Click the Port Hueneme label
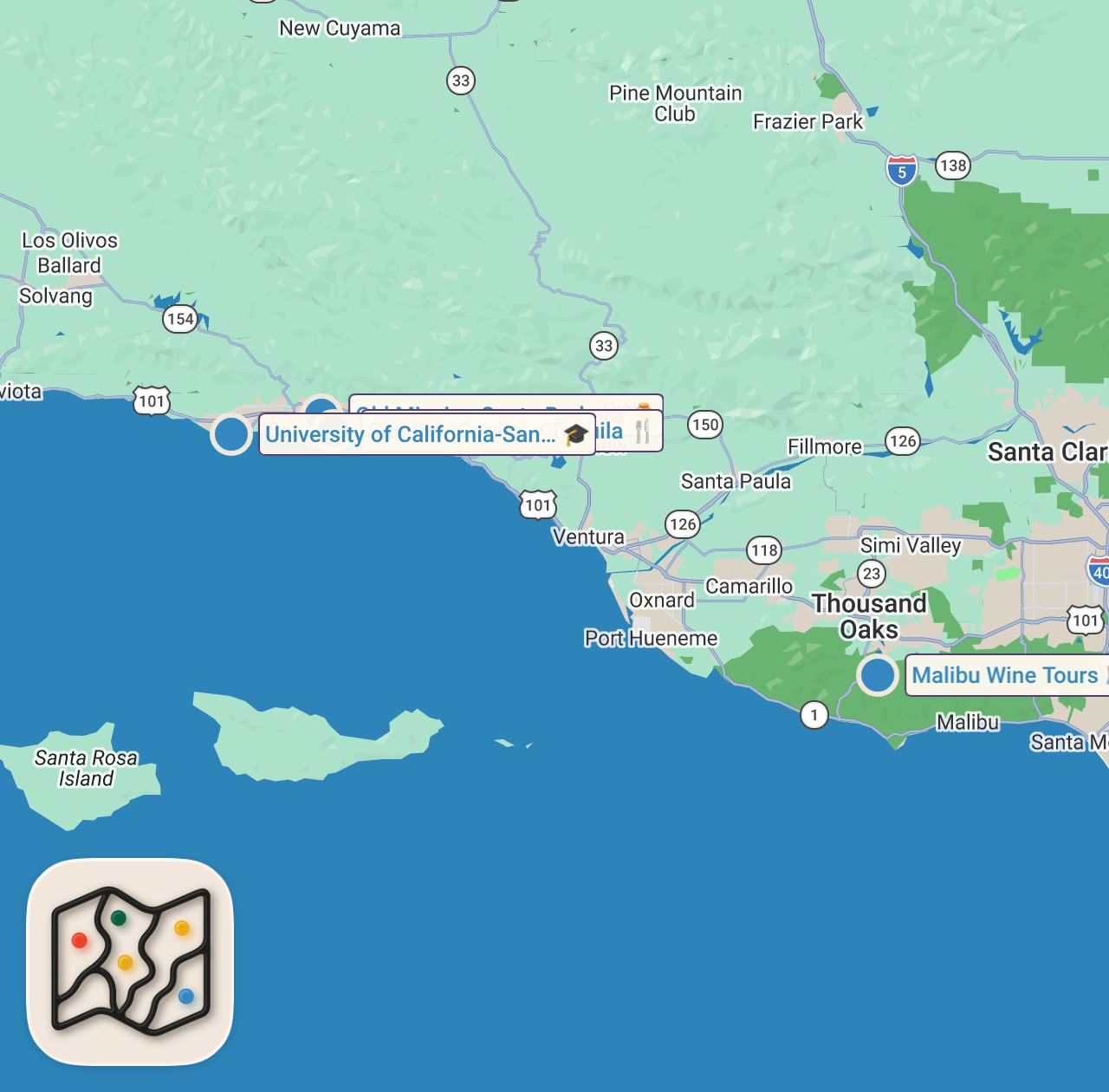1109x1092 pixels. coord(652,639)
